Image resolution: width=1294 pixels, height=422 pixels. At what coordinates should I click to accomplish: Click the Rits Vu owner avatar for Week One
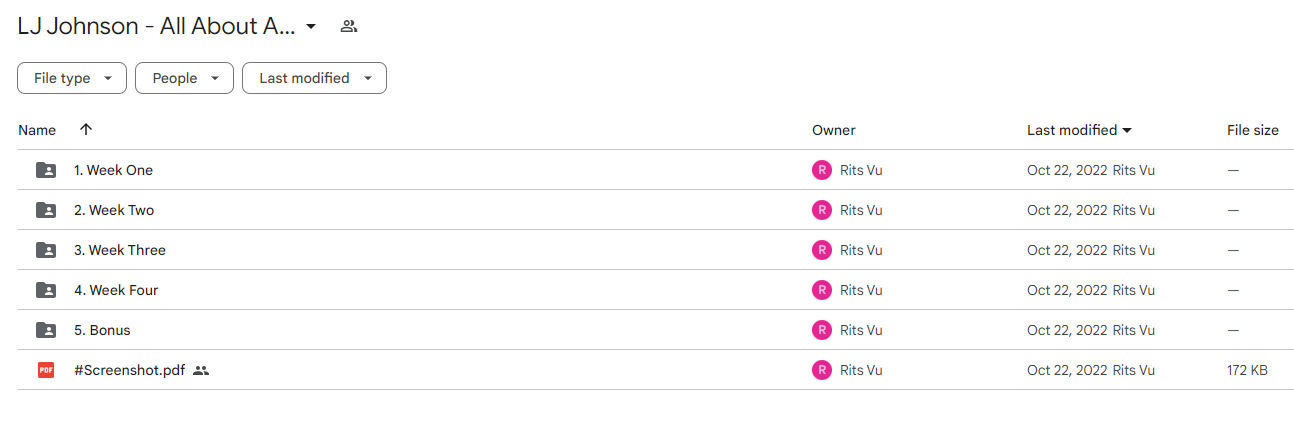point(822,170)
